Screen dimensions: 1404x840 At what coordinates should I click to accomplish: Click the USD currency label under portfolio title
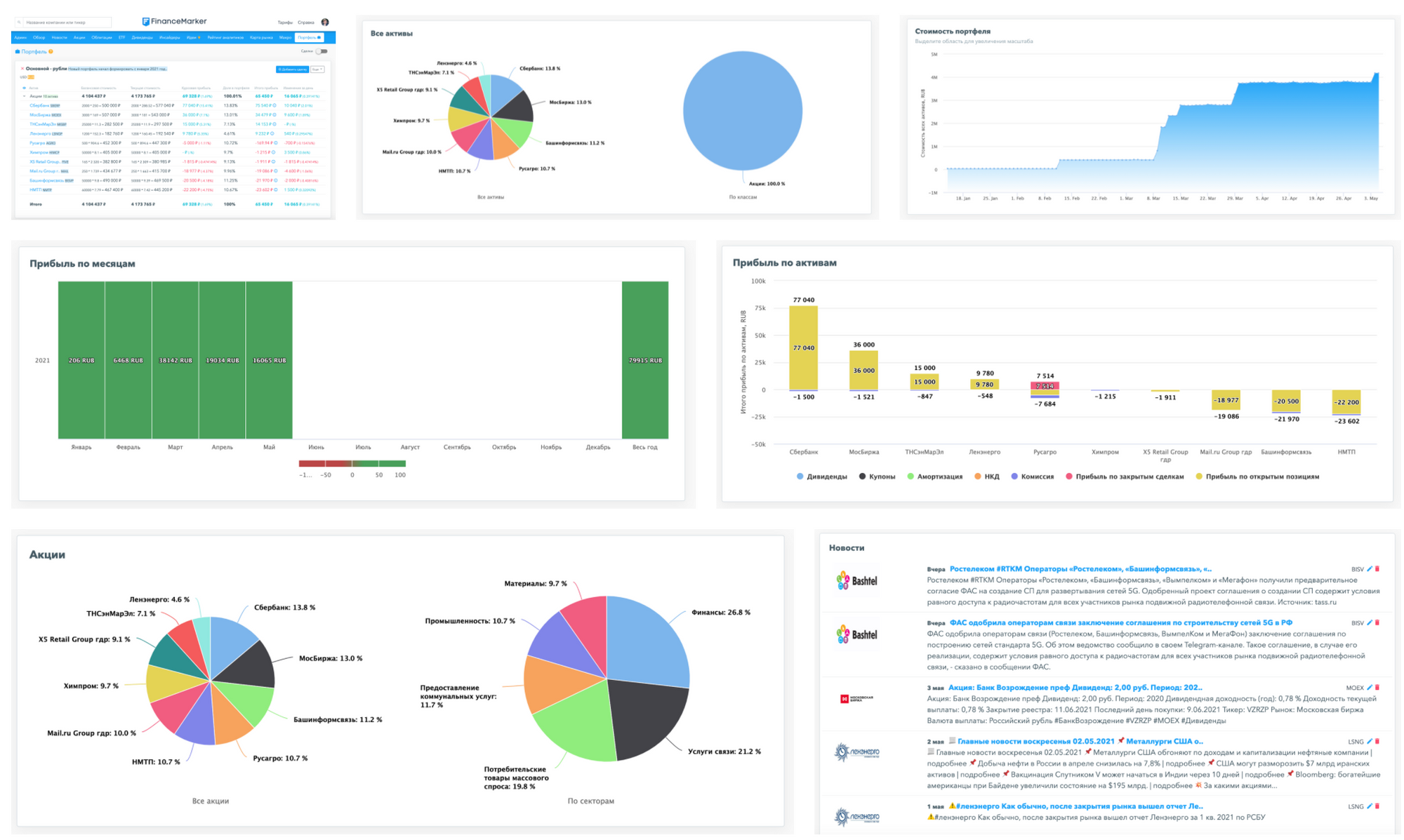click(x=23, y=77)
